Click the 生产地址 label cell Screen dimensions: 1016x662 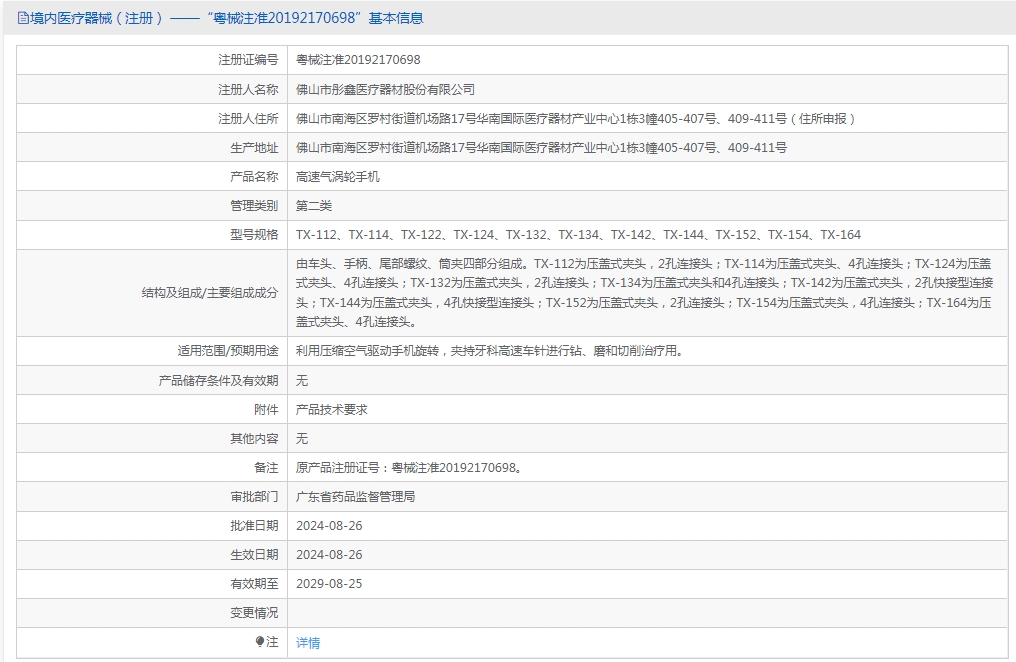152,148
